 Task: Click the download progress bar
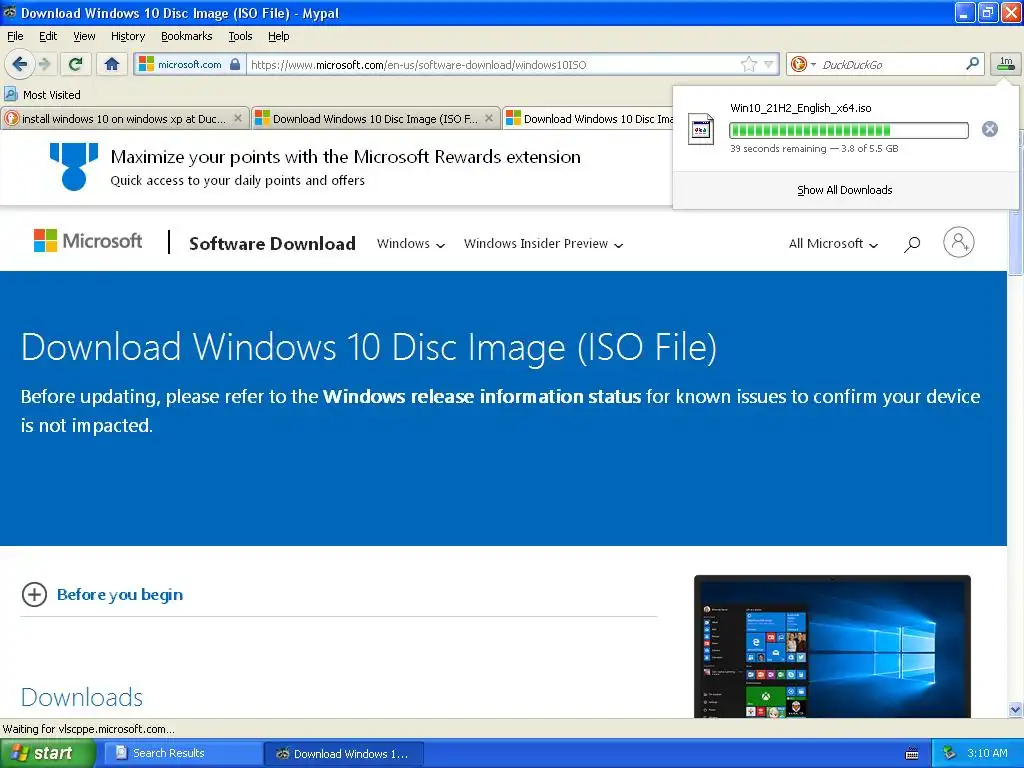(x=848, y=130)
